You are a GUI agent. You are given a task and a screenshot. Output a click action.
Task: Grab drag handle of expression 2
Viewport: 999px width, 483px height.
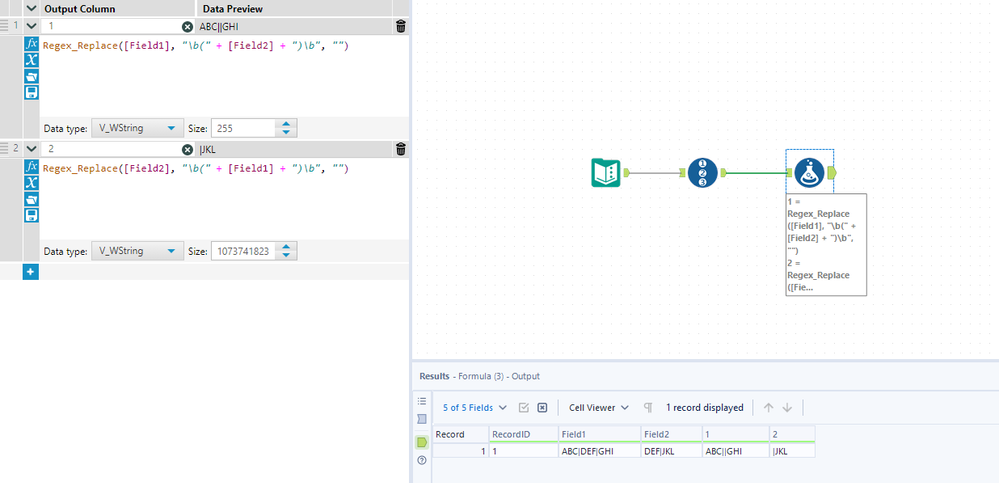pos(4,149)
